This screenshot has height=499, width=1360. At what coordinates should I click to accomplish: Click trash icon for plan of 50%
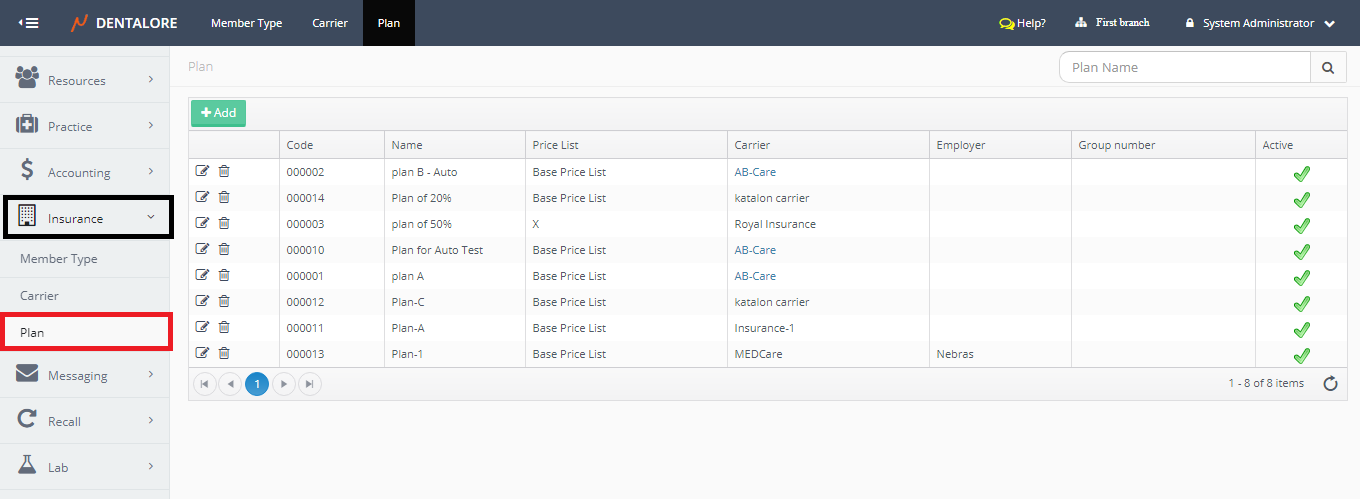click(224, 223)
